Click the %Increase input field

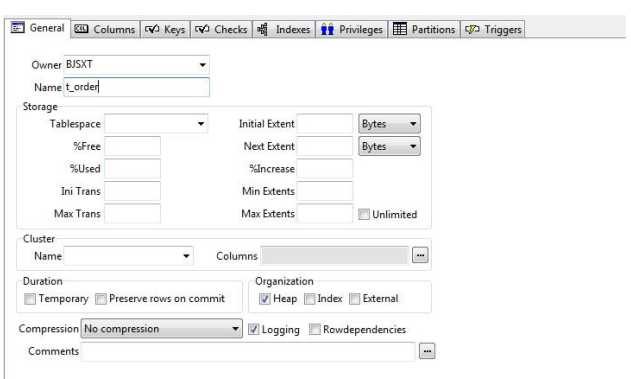[325, 169]
